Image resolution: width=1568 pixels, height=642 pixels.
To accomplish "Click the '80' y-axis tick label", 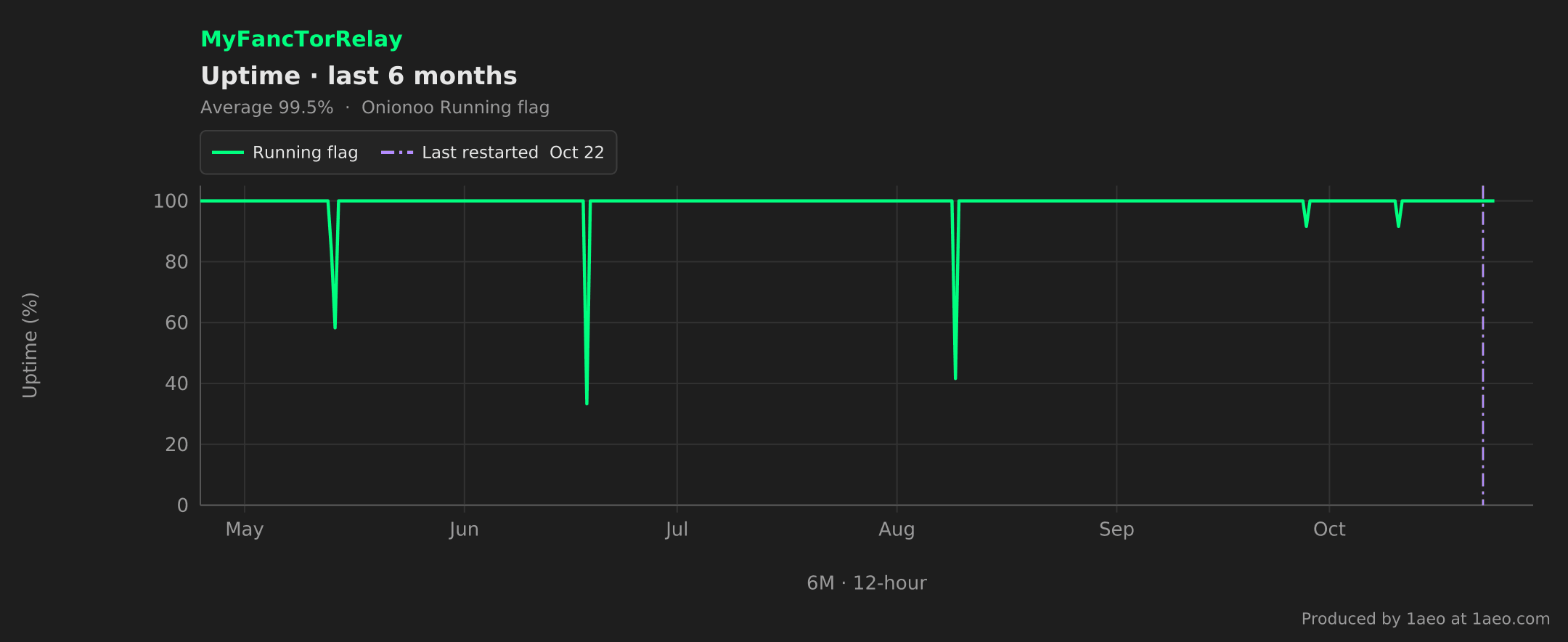I will (x=176, y=262).
